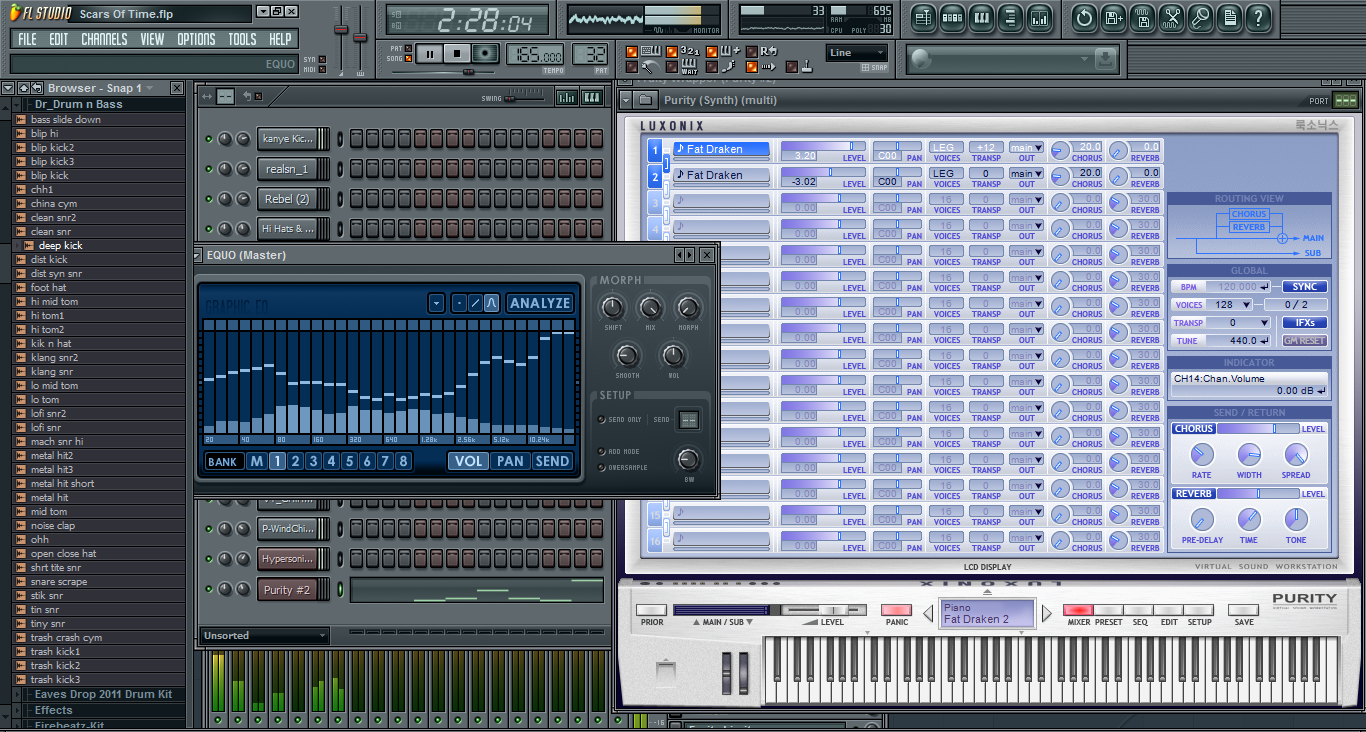Pause playback in the transport panel
Image resolution: width=1366 pixels, height=732 pixels.
pyautogui.click(x=429, y=54)
